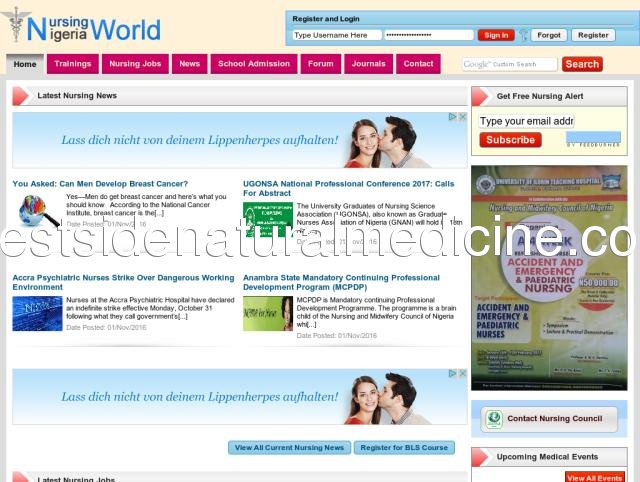Focus the Google Custom Search box
This screenshot has width=640, height=482.
click(x=510, y=64)
